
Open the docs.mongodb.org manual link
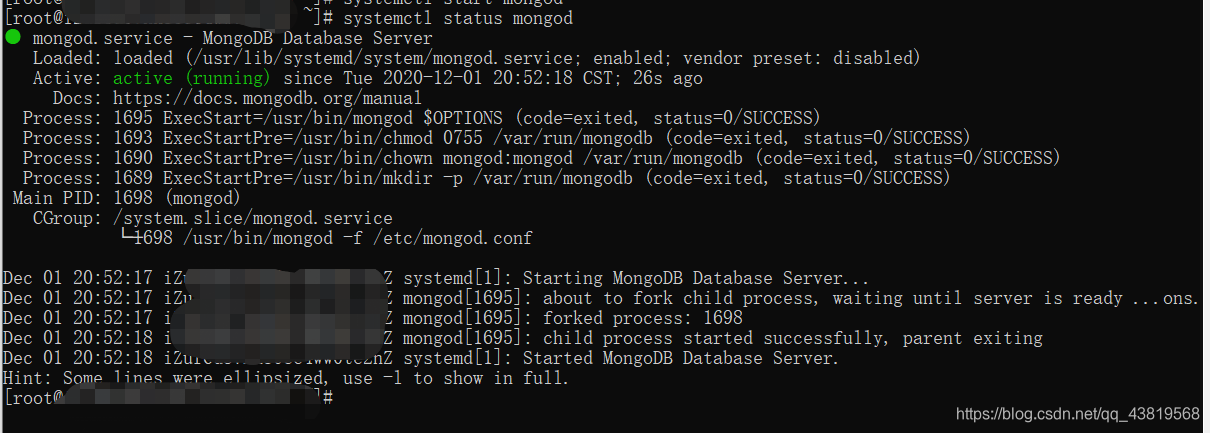(267, 98)
